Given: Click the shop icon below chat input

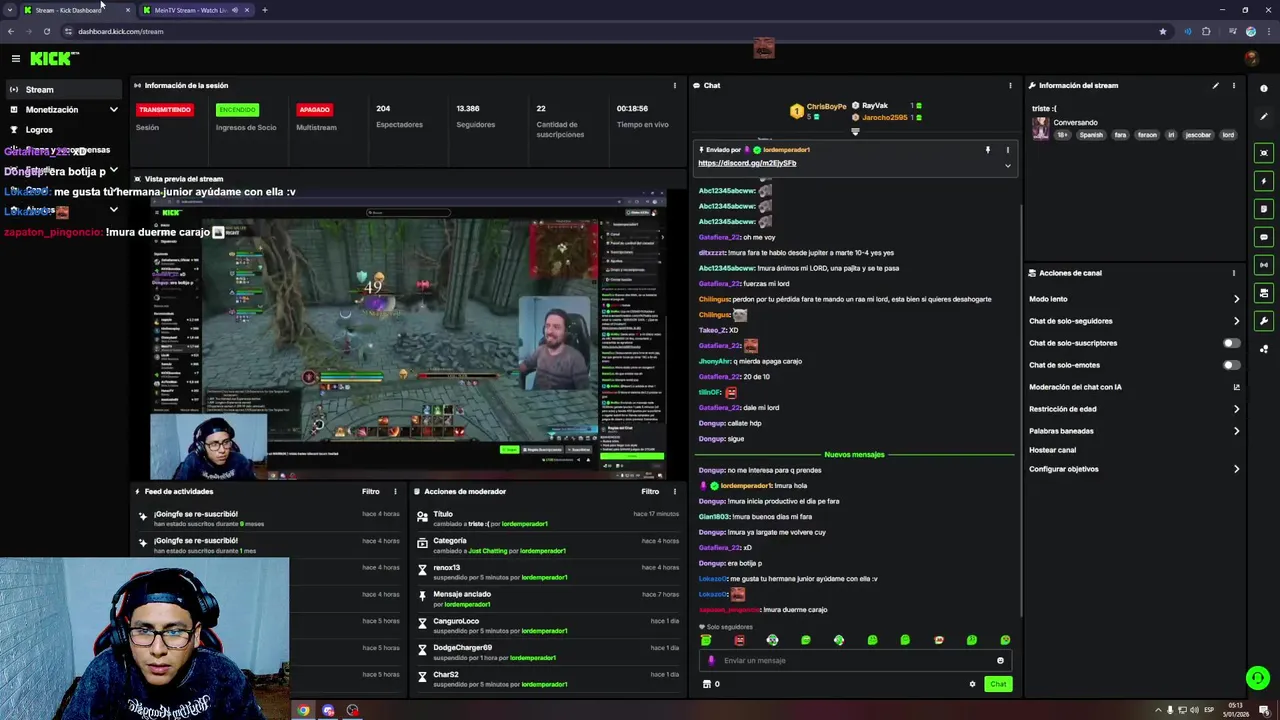Looking at the screenshot, I should tap(707, 684).
